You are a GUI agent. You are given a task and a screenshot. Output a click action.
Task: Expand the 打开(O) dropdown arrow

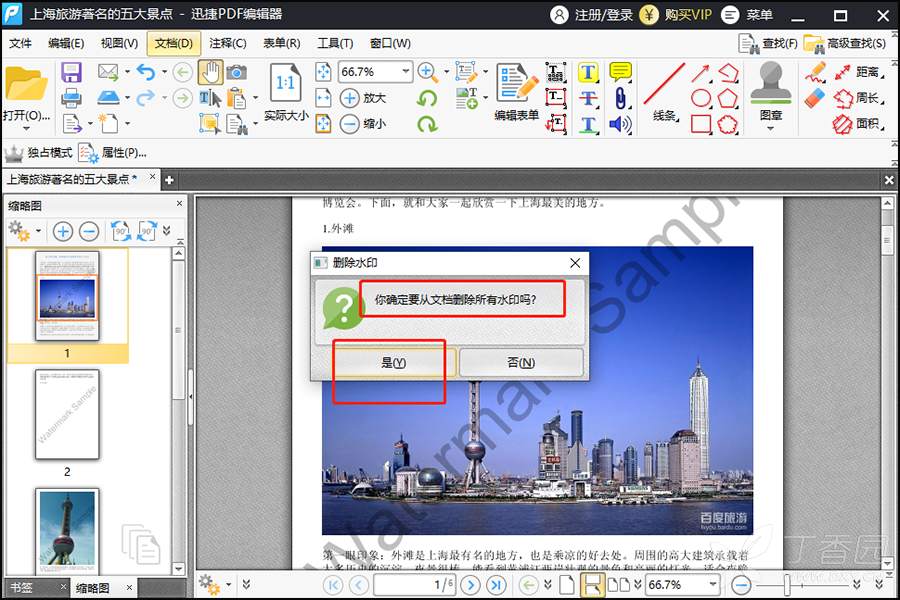point(26,129)
